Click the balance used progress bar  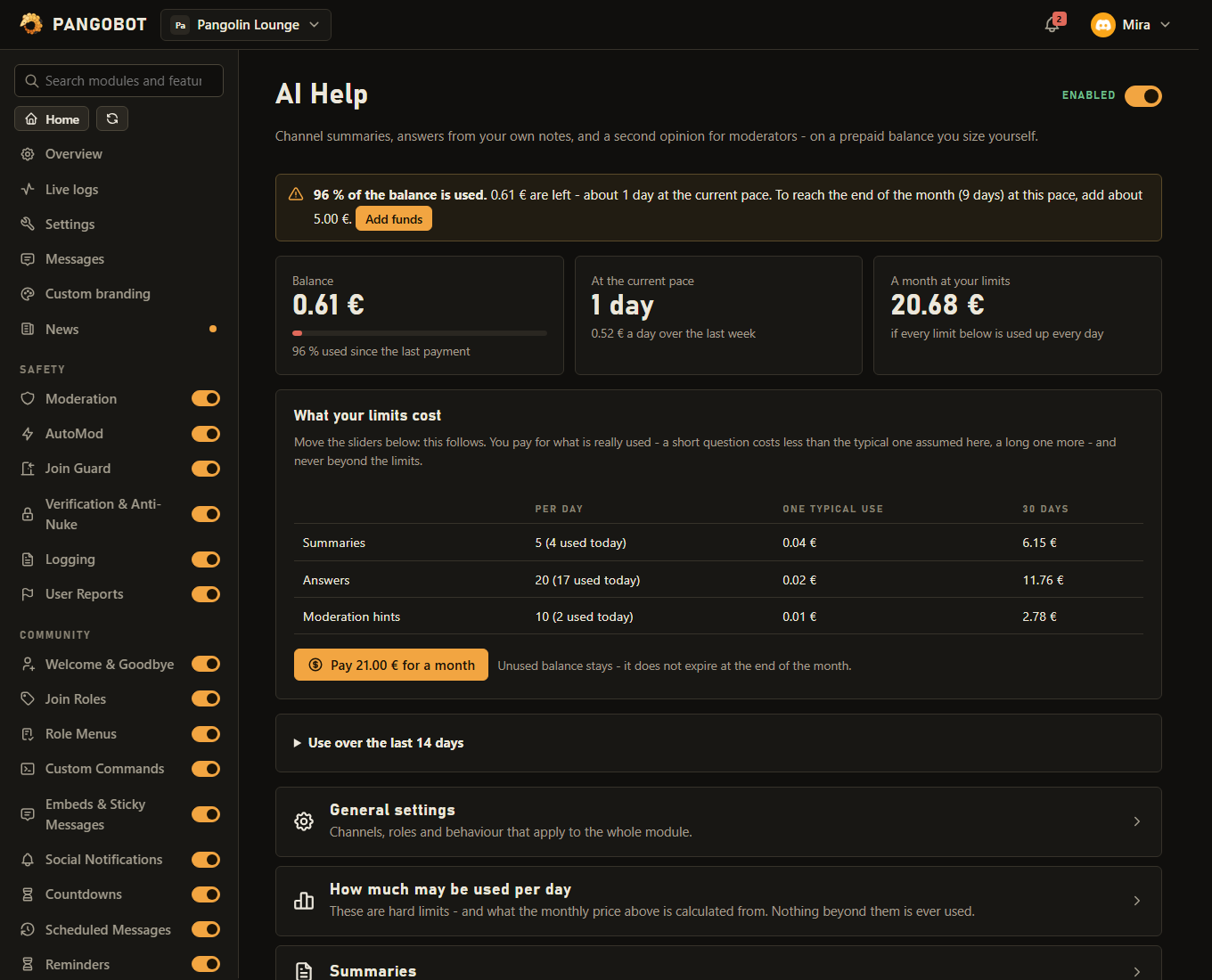tap(420, 333)
